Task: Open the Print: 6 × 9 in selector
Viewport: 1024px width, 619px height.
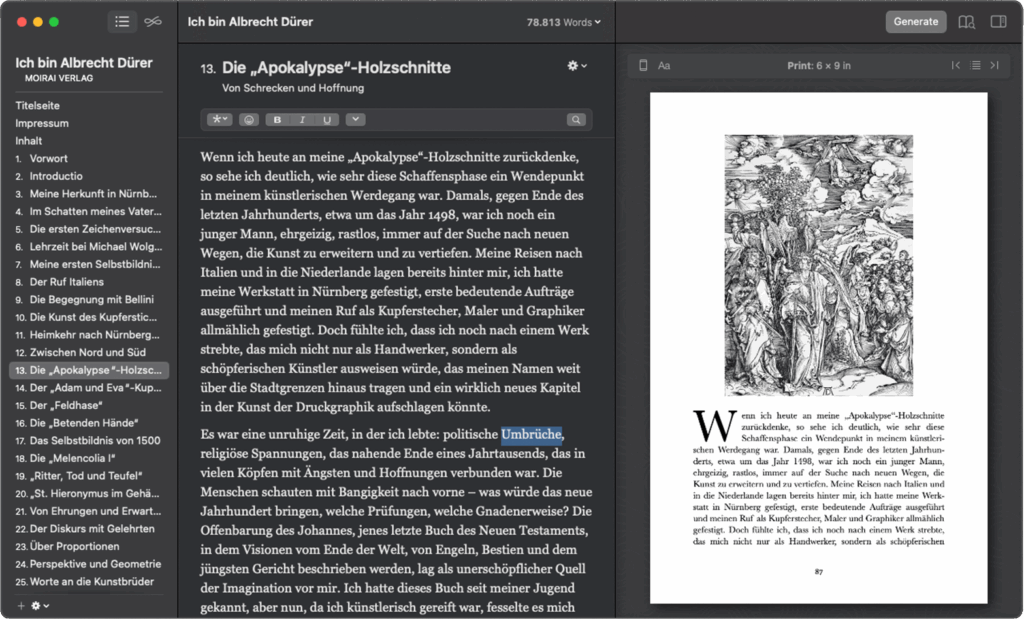Action: coord(818,65)
